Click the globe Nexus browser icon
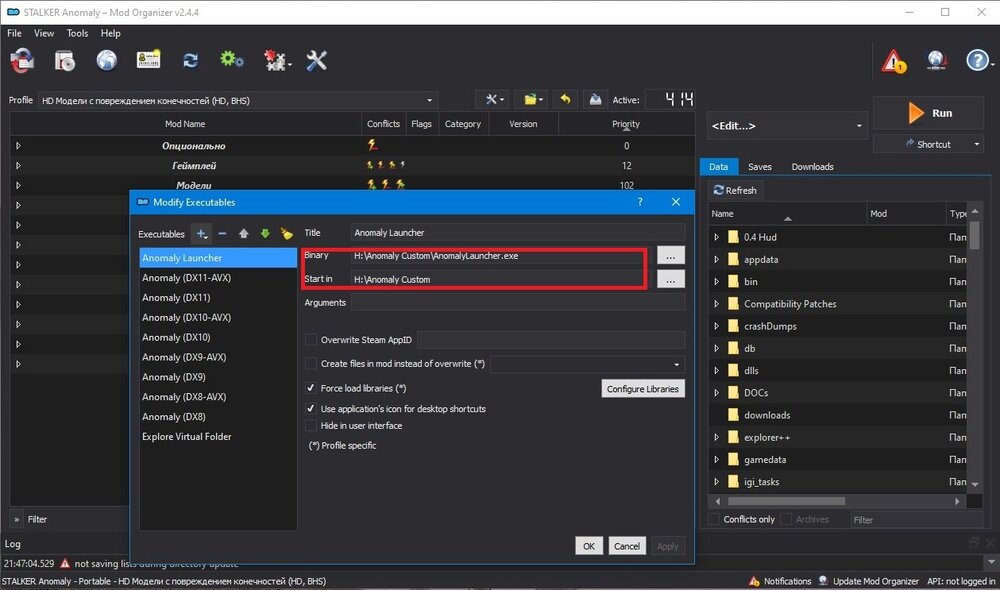Screen dimensions: 1000x590 pos(107,61)
